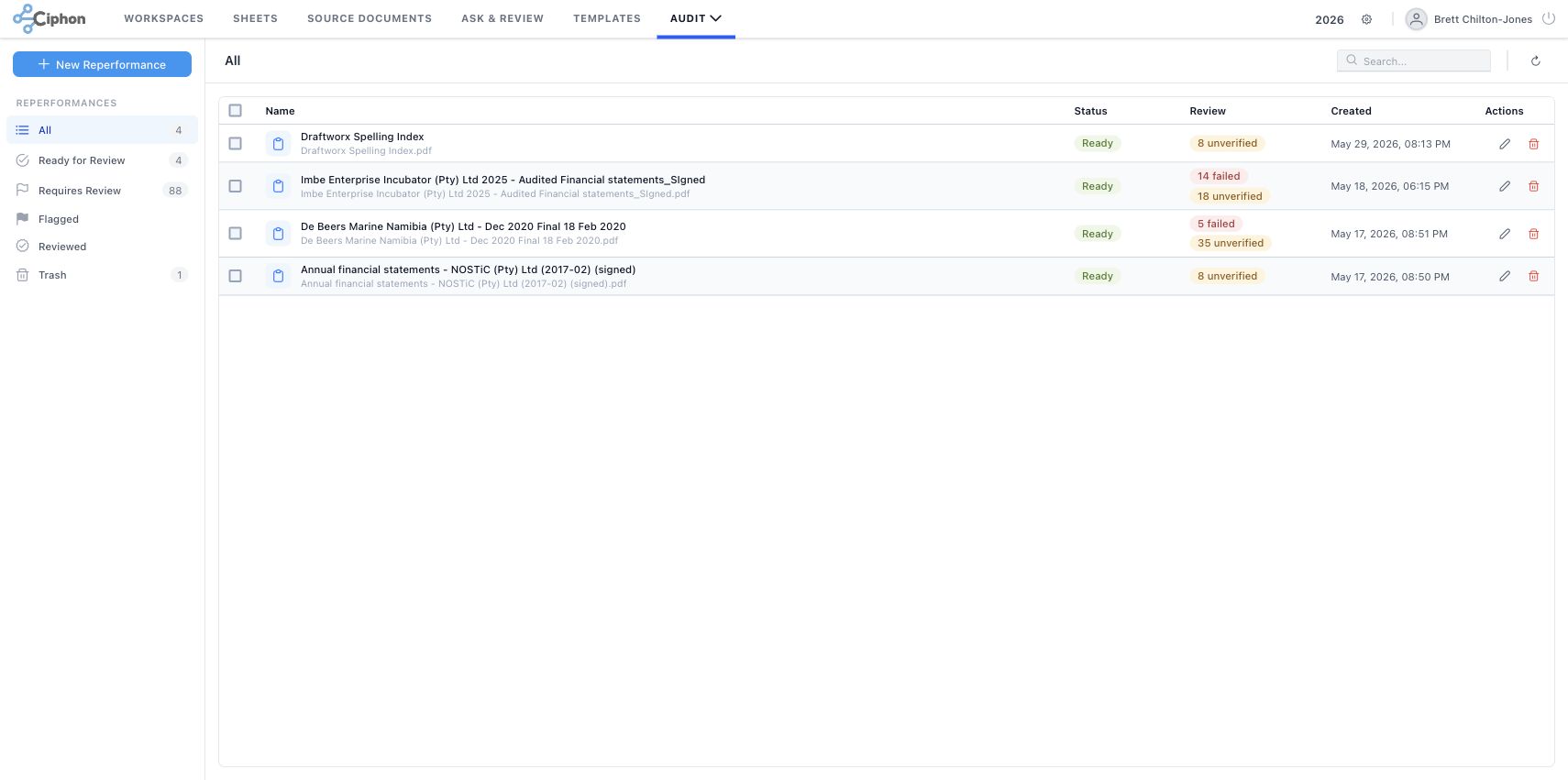The height and width of the screenshot is (780, 1568).
Task: Click the search magnifier icon
Action: [x=1352, y=60]
